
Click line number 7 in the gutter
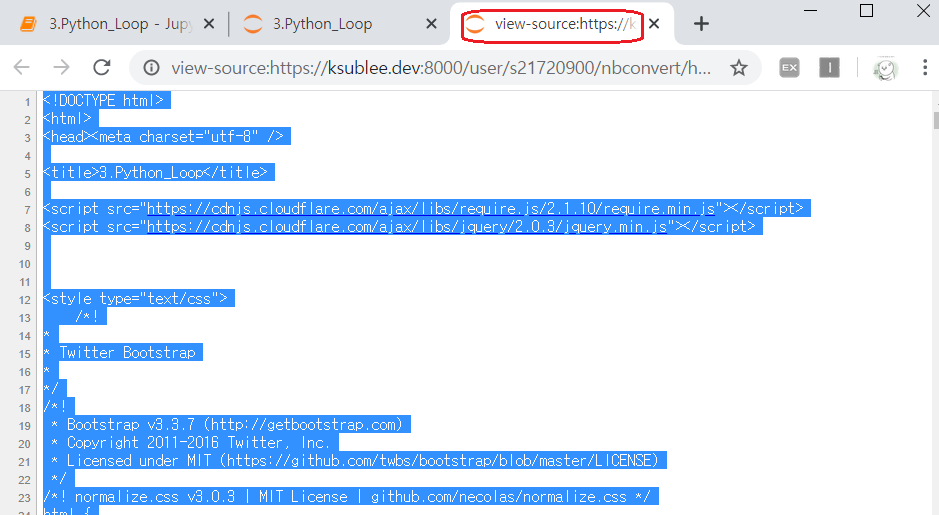click(27, 210)
